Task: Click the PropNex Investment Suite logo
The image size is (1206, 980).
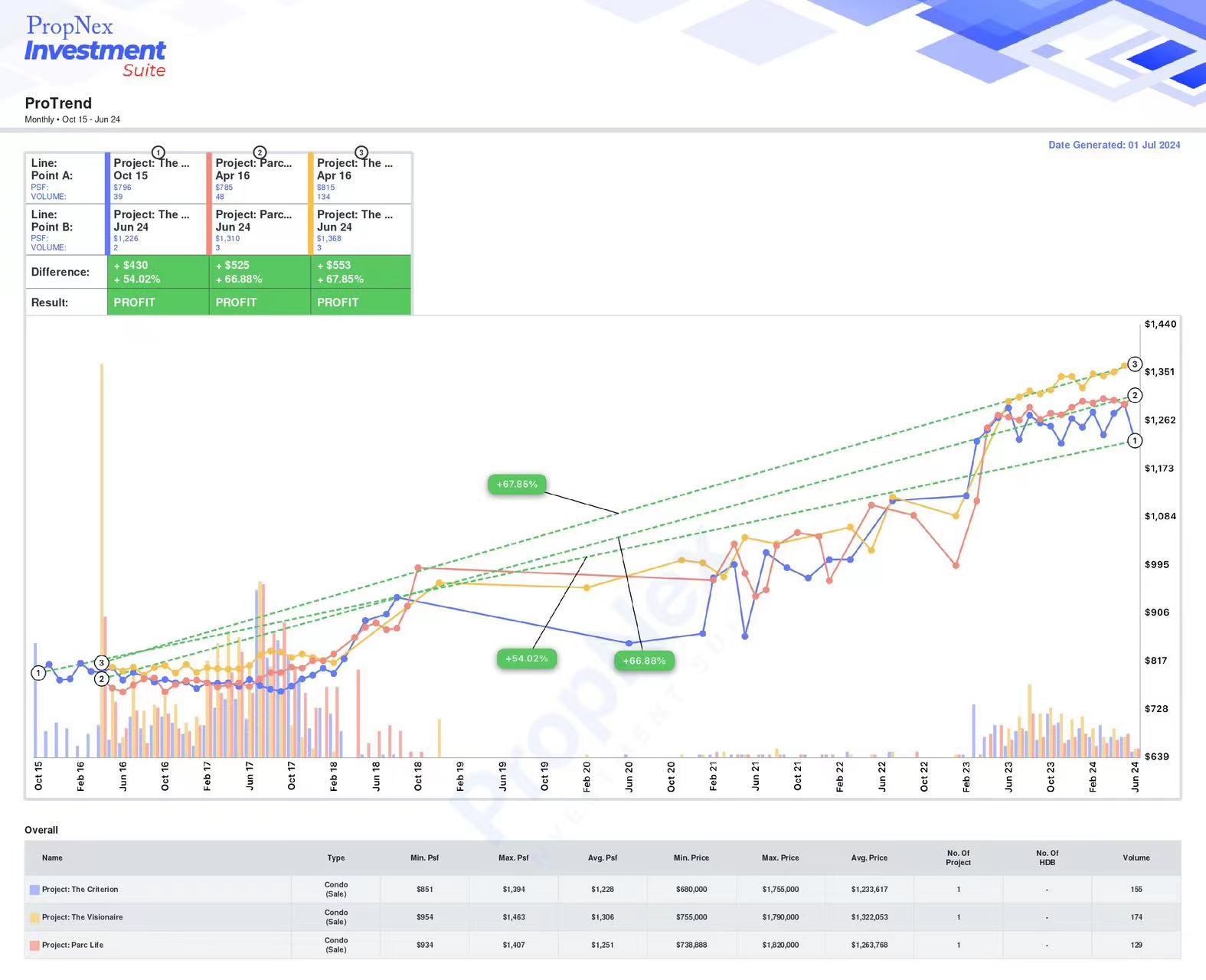Action: tap(96, 47)
